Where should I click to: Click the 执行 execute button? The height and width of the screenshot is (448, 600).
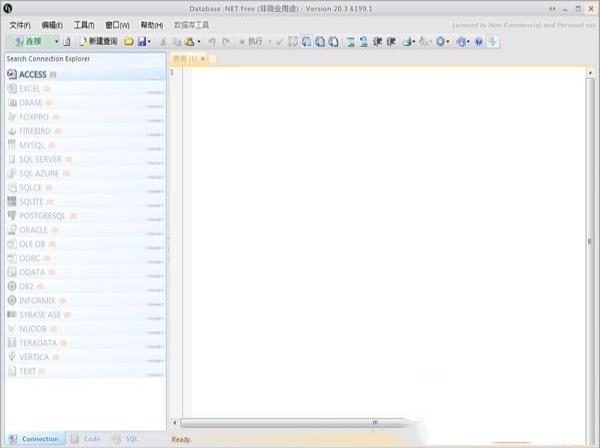252,41
